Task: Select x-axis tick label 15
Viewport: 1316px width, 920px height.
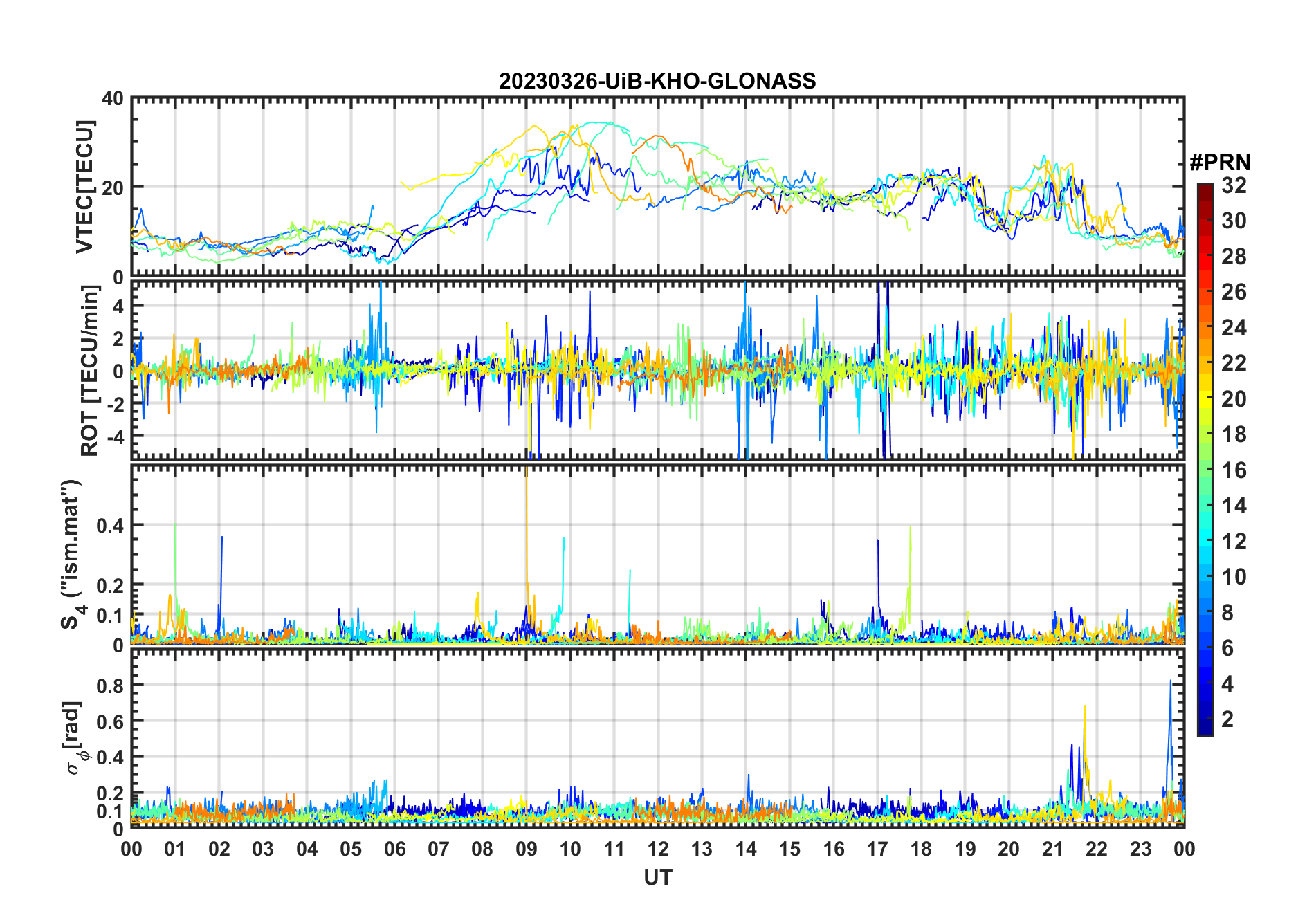Action: [789, 849]
